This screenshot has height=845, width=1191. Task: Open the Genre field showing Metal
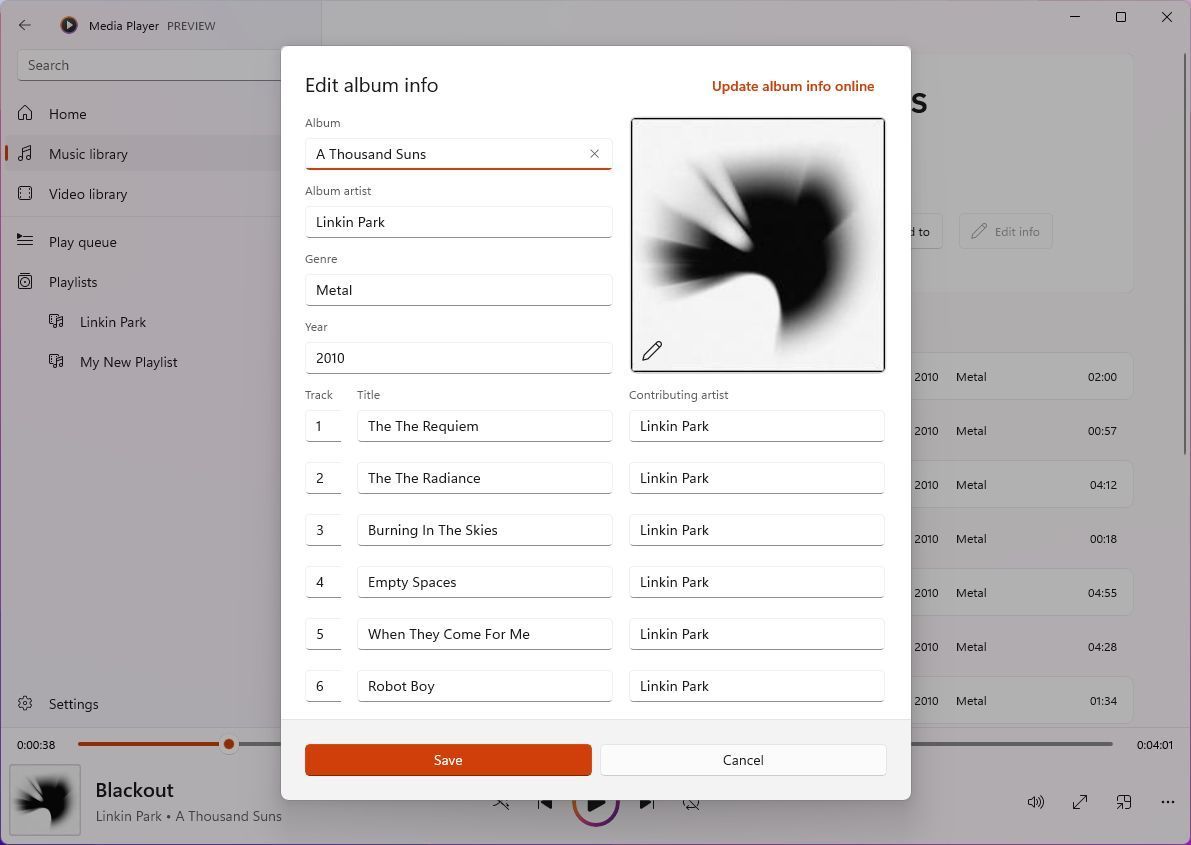pos(458,290)
